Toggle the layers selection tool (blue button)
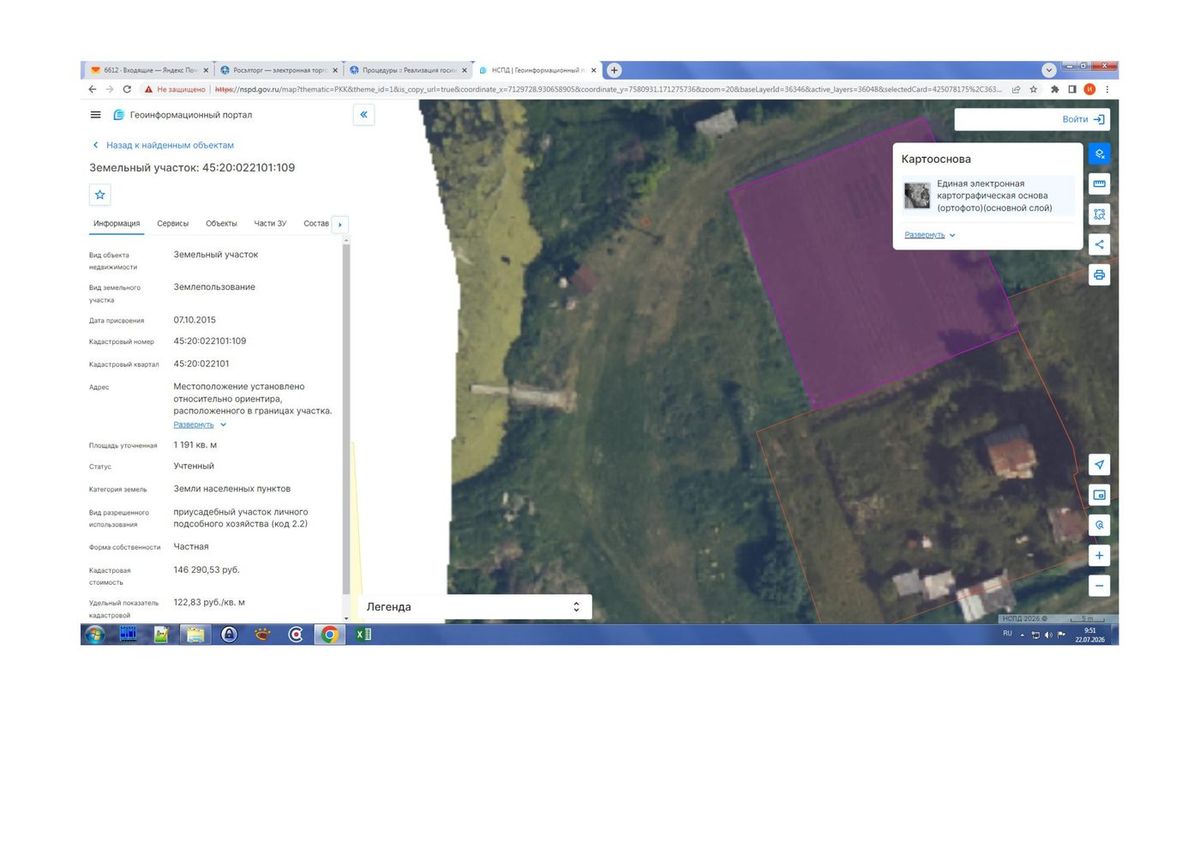The height and width of the screenshot is (849, 1200). pyautogui.click(x=1100, y=154)
